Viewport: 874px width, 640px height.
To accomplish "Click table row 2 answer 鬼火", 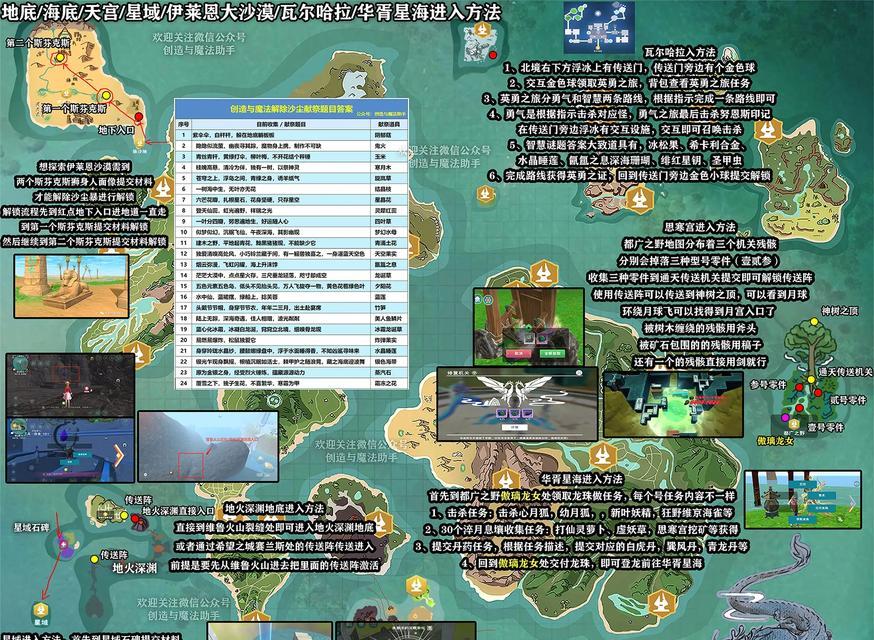I will click(379, 146).
